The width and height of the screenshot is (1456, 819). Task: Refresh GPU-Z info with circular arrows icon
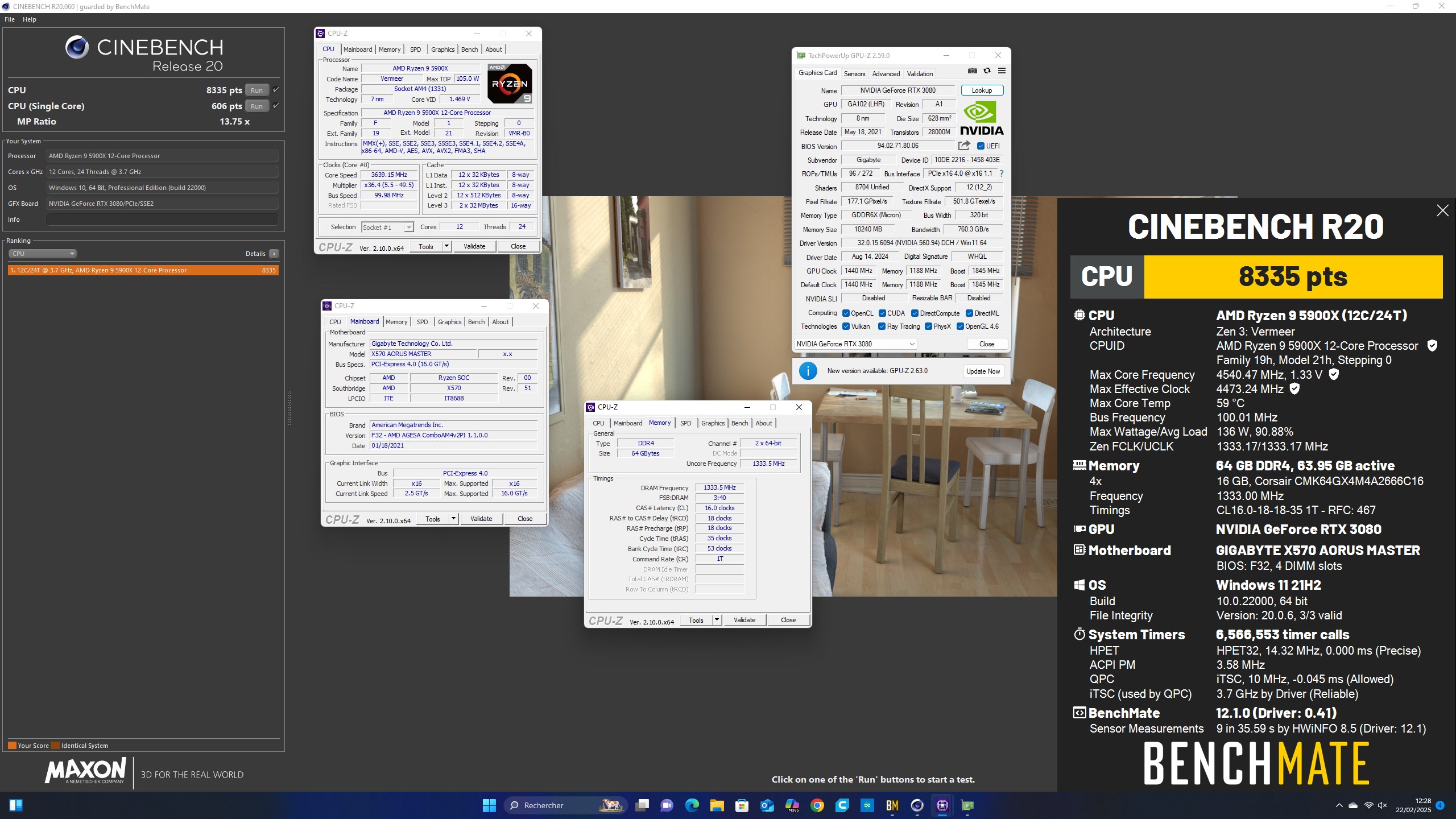(987, 71)
